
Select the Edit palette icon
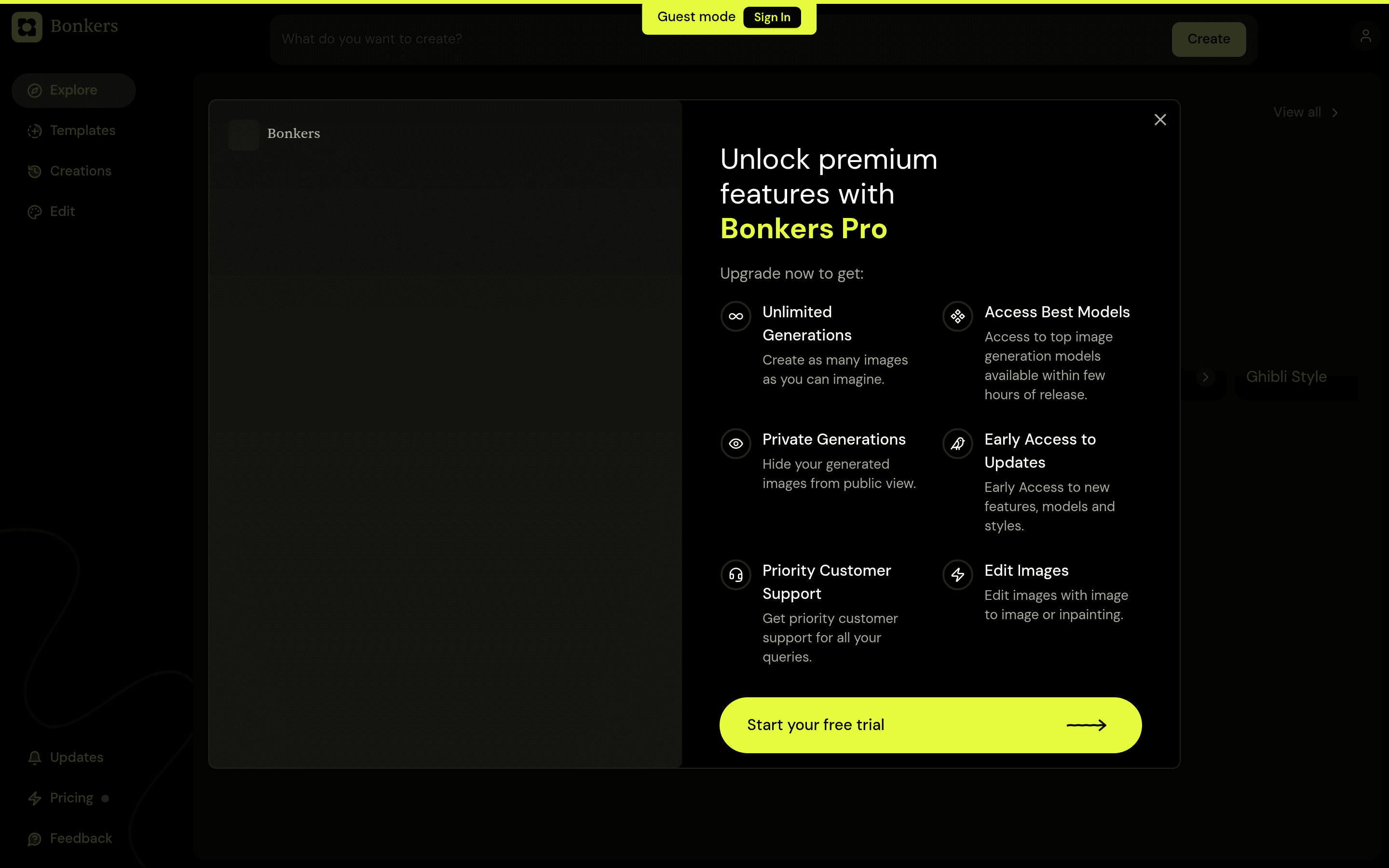[x=34, y=211]
